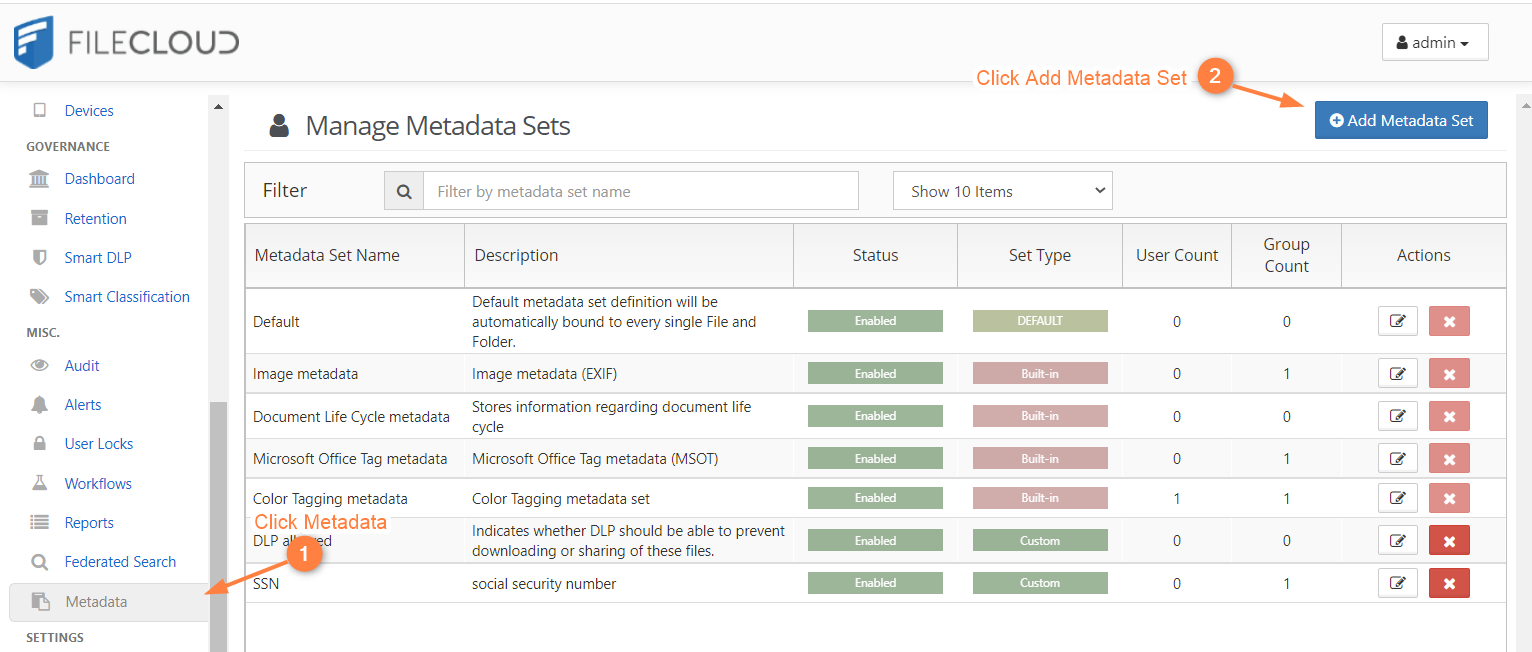Click the Retention sidebar link

pyautogui.click(x=95, y=219)
